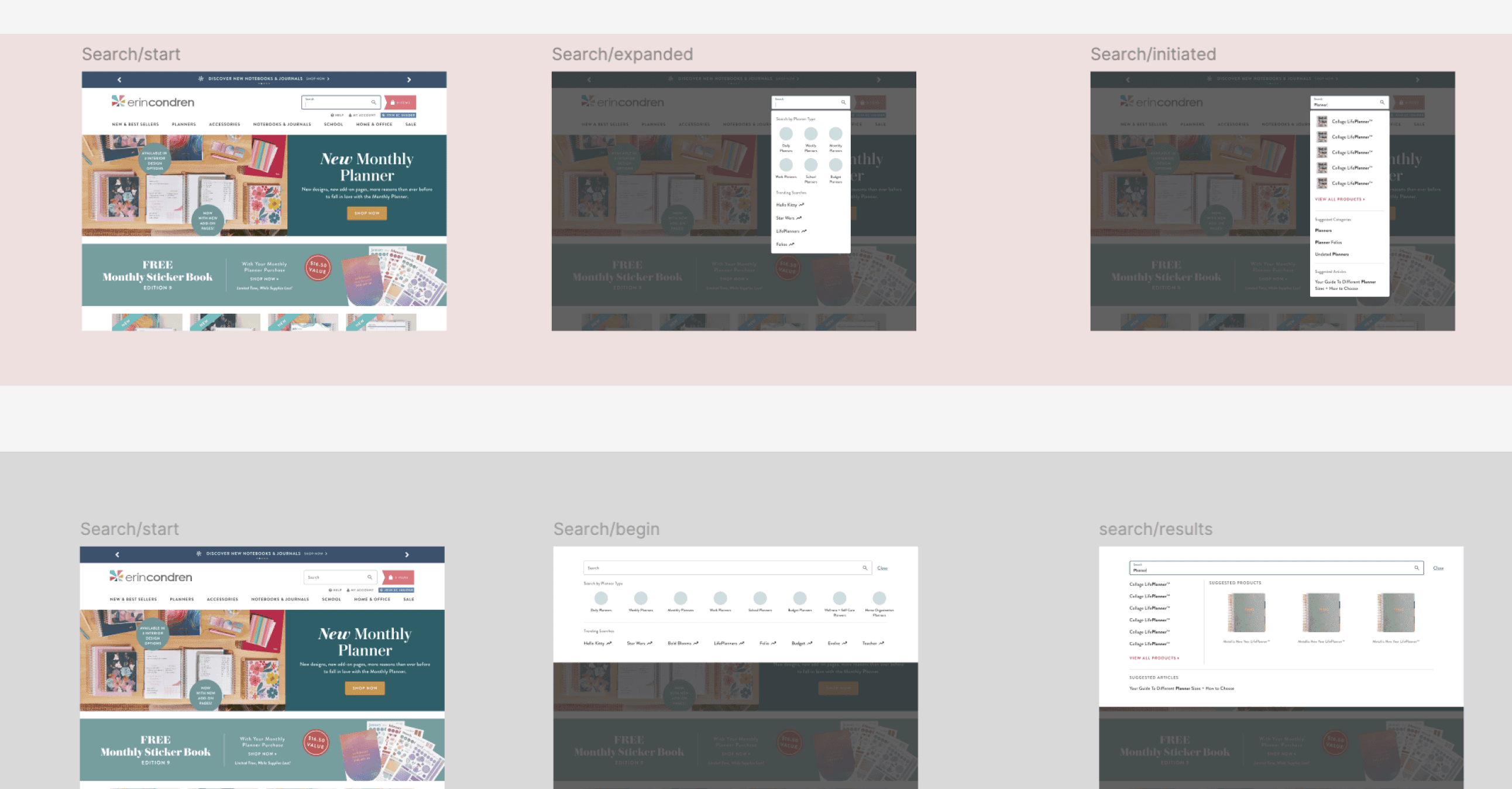Click VIEW ALL PRODUCTS in Search/initiated dropdown
The width and height of the screenshot is (1512, 789).
click(x=1339, y=199)
